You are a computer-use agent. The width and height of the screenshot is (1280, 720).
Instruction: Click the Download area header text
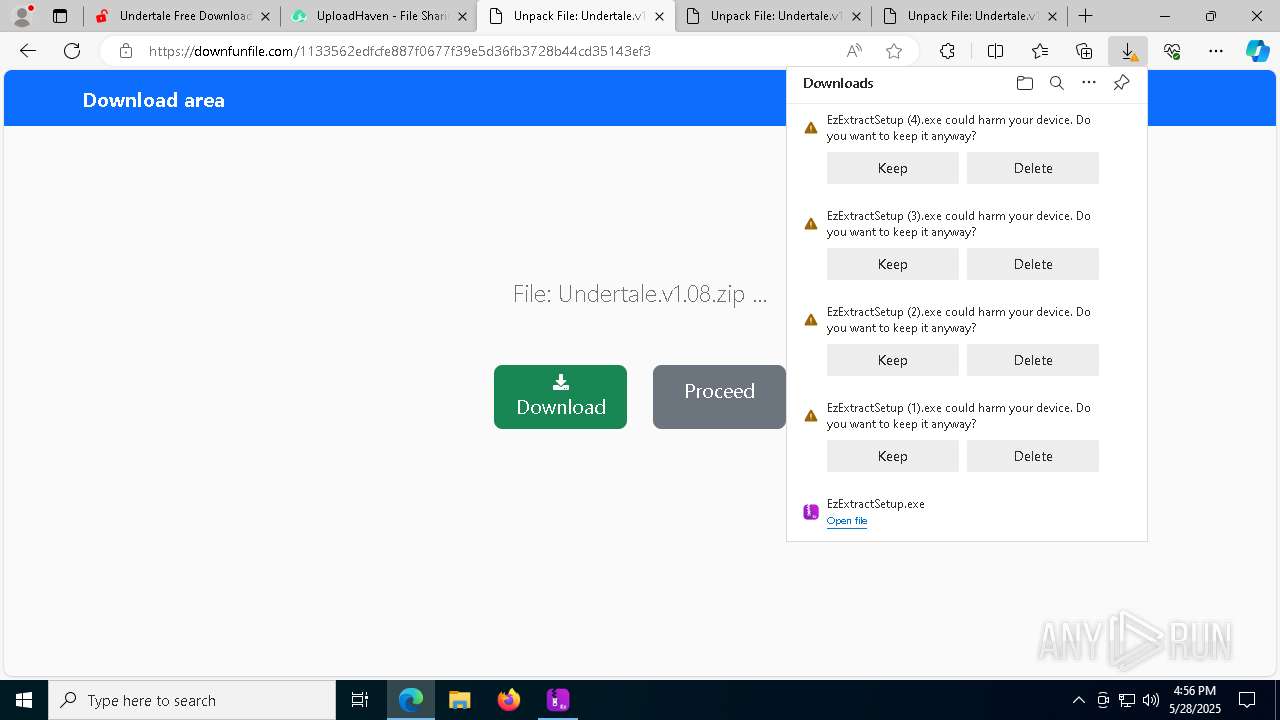154,100
